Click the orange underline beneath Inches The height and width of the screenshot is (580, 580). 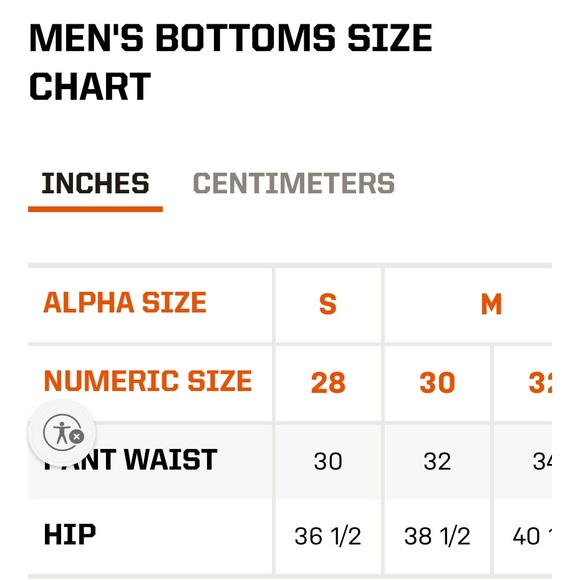pyautogui.click(x=95, y=209)
